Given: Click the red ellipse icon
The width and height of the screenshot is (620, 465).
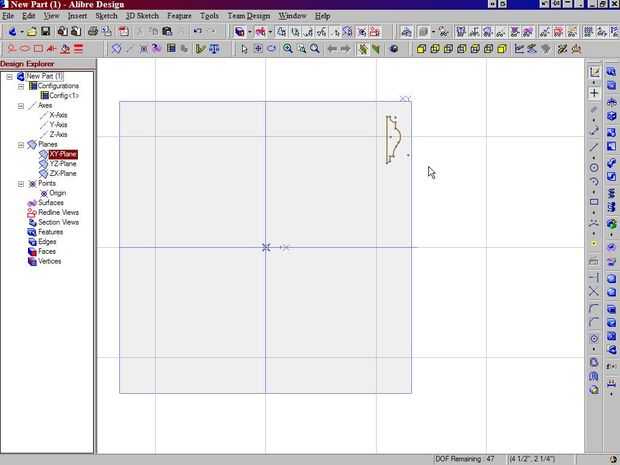Looking at the screenshot, I should (25, 49).
